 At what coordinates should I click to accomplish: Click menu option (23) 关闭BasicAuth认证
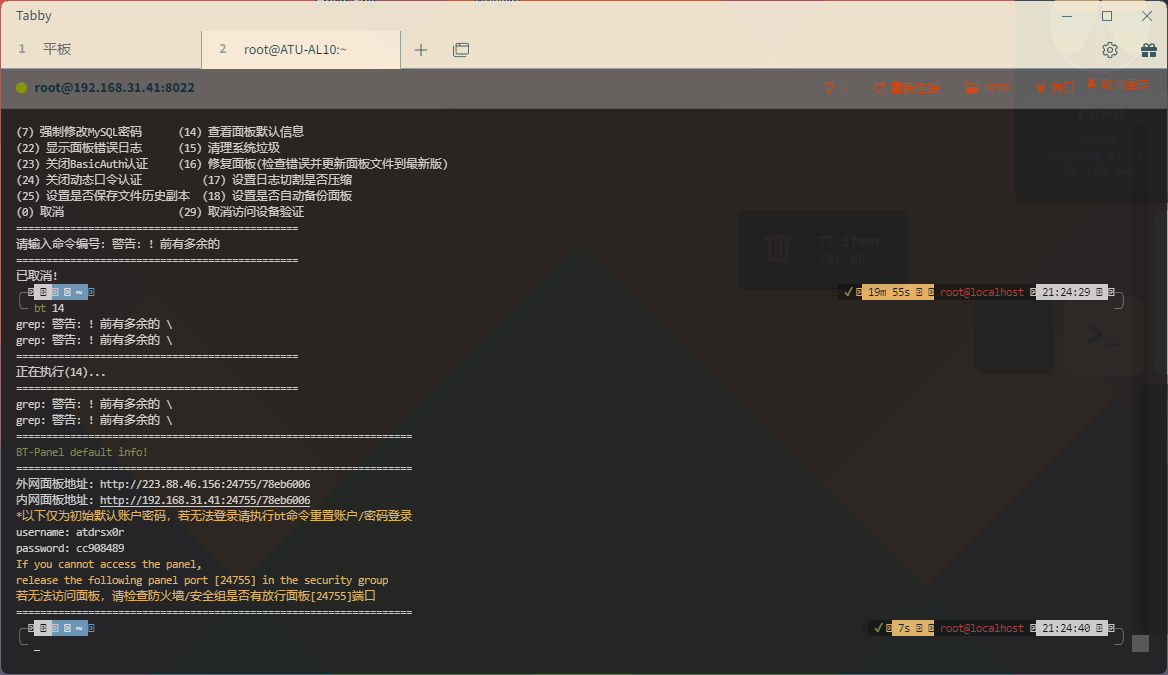pos(82,164)
